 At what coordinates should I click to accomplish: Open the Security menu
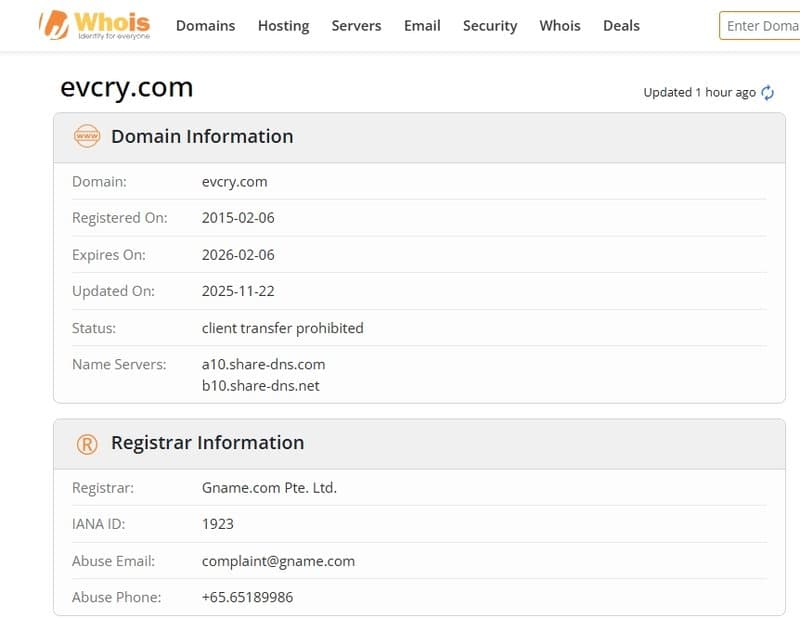point(490,26)
